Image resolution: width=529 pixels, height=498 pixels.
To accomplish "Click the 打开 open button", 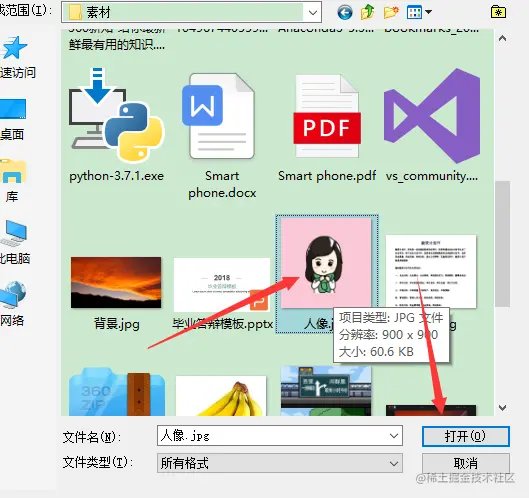I will pos(466,436).
